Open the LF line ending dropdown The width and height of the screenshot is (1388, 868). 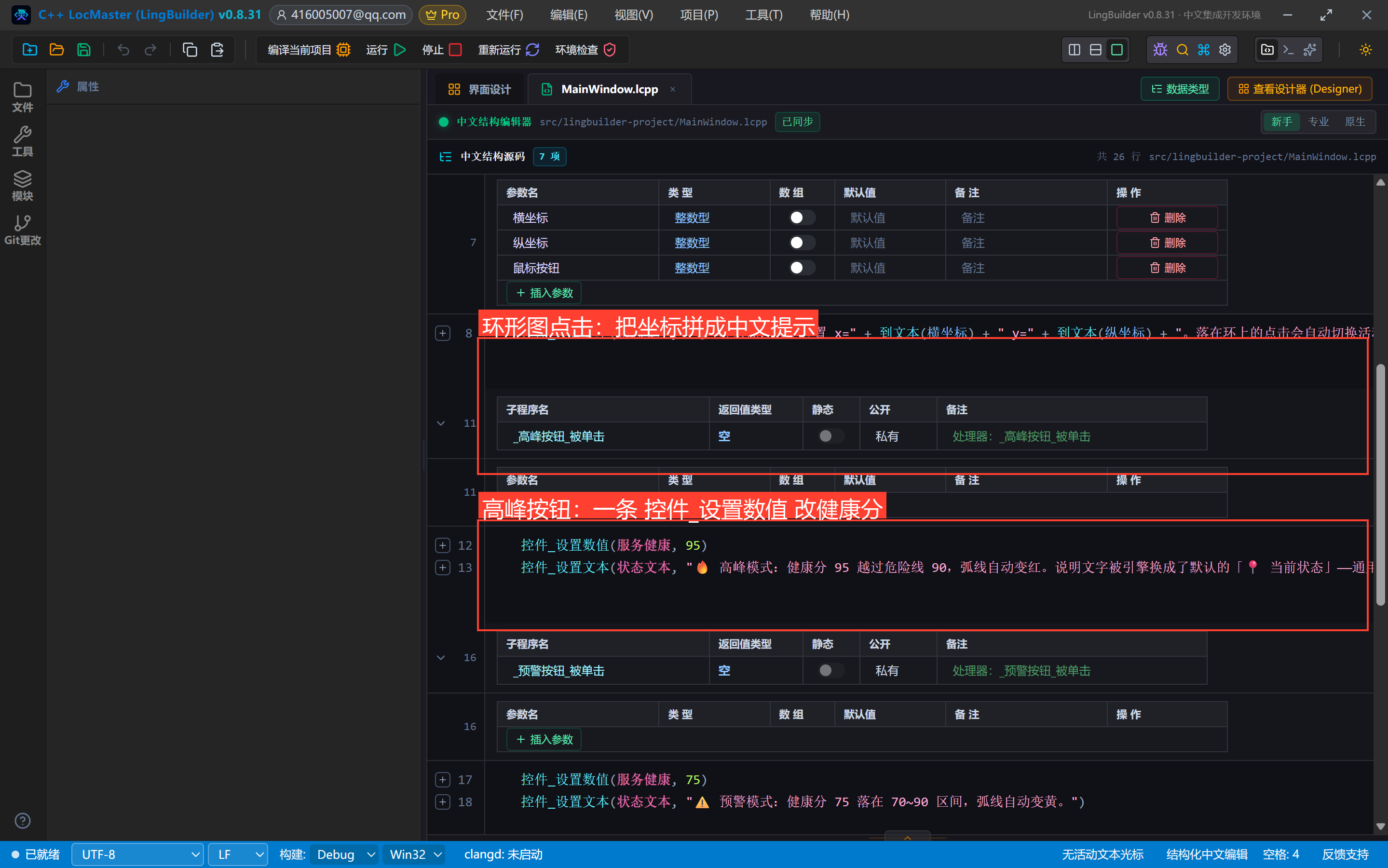point(238,854)
